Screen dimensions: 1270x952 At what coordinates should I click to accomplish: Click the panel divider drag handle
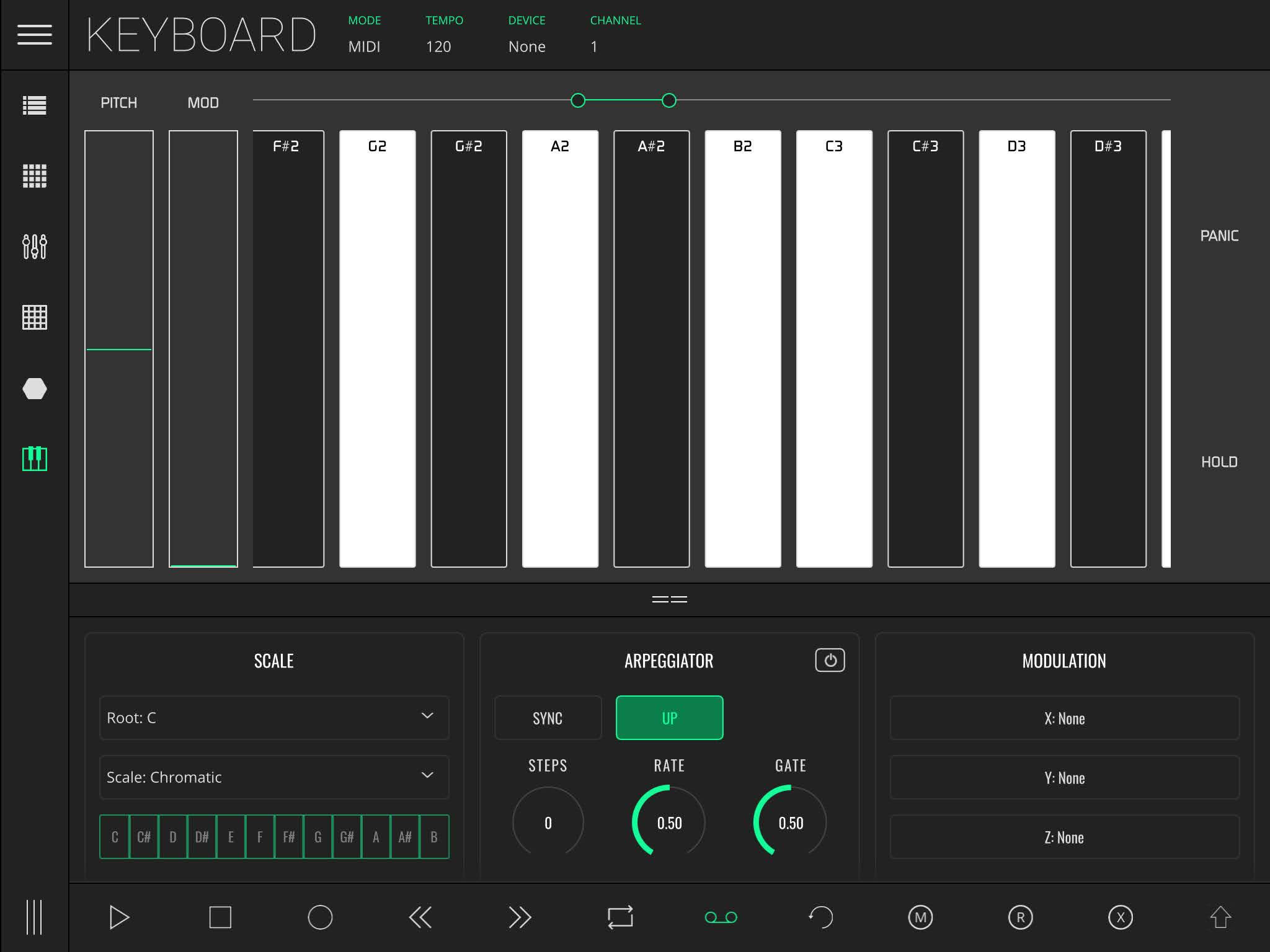click(x=670, y=599)
